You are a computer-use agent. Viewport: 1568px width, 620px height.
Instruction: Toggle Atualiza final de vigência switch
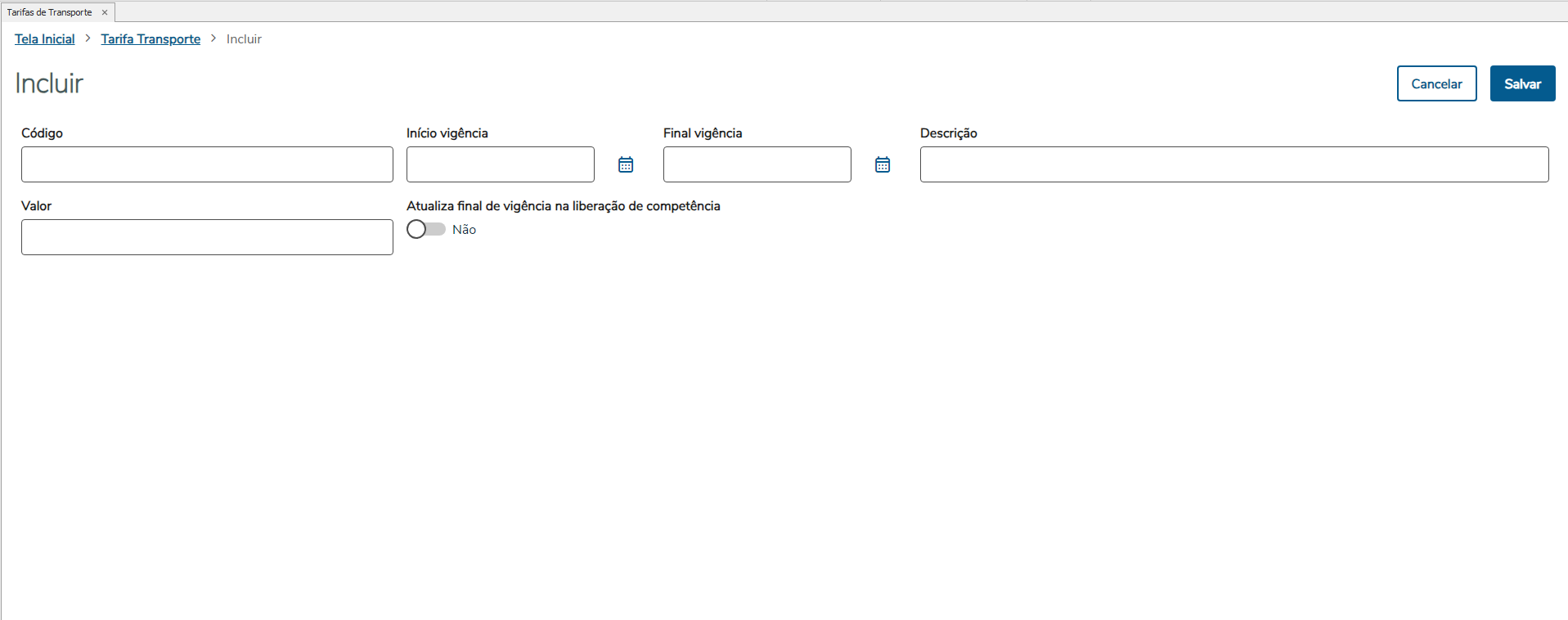(x=426, y=229)
